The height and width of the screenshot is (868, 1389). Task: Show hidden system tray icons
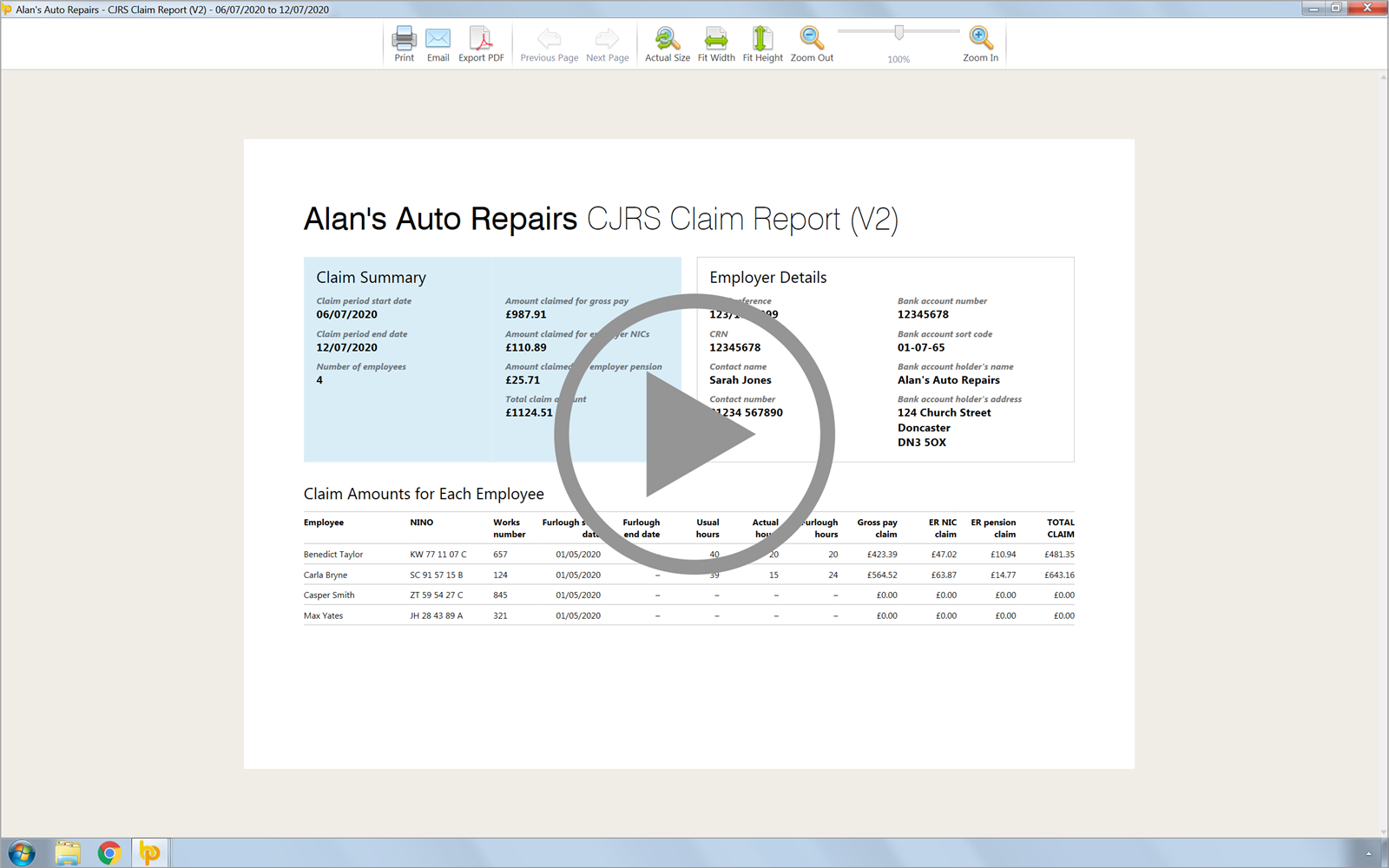(1368, 853)
